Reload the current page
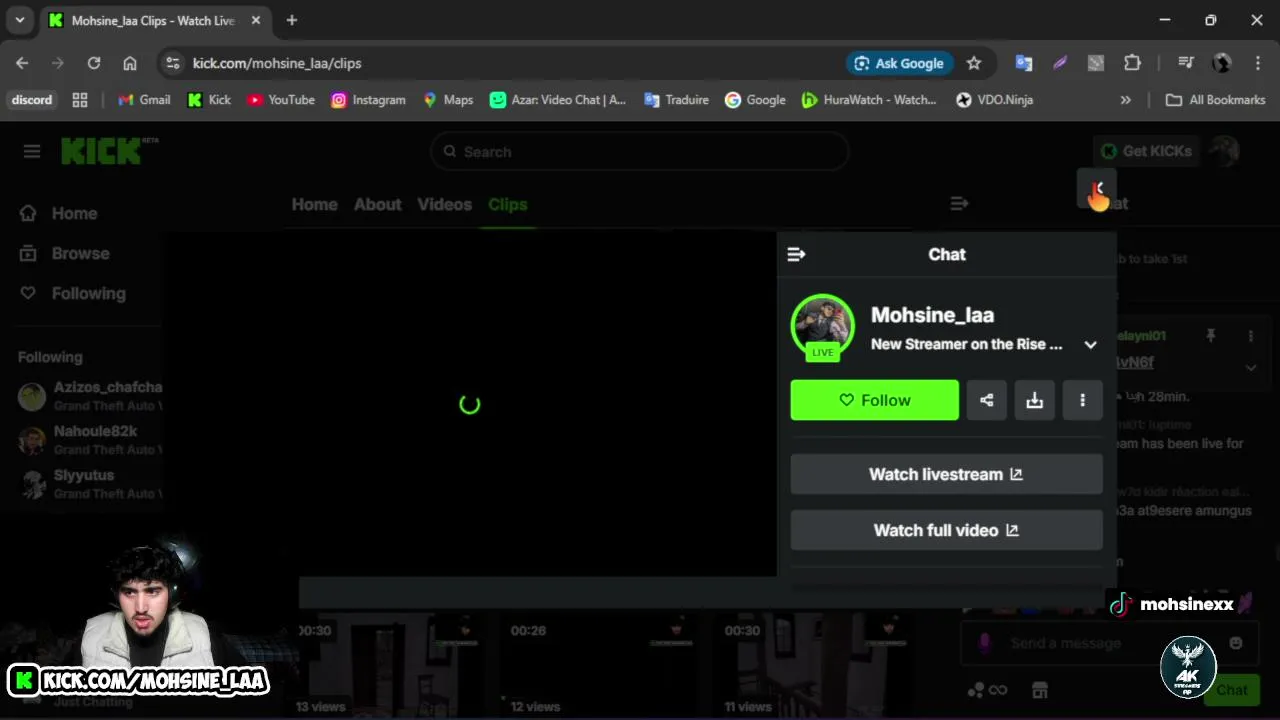The width and height of the screenshot is (1280, 720). pyautogui.click(x=94, y=63)
